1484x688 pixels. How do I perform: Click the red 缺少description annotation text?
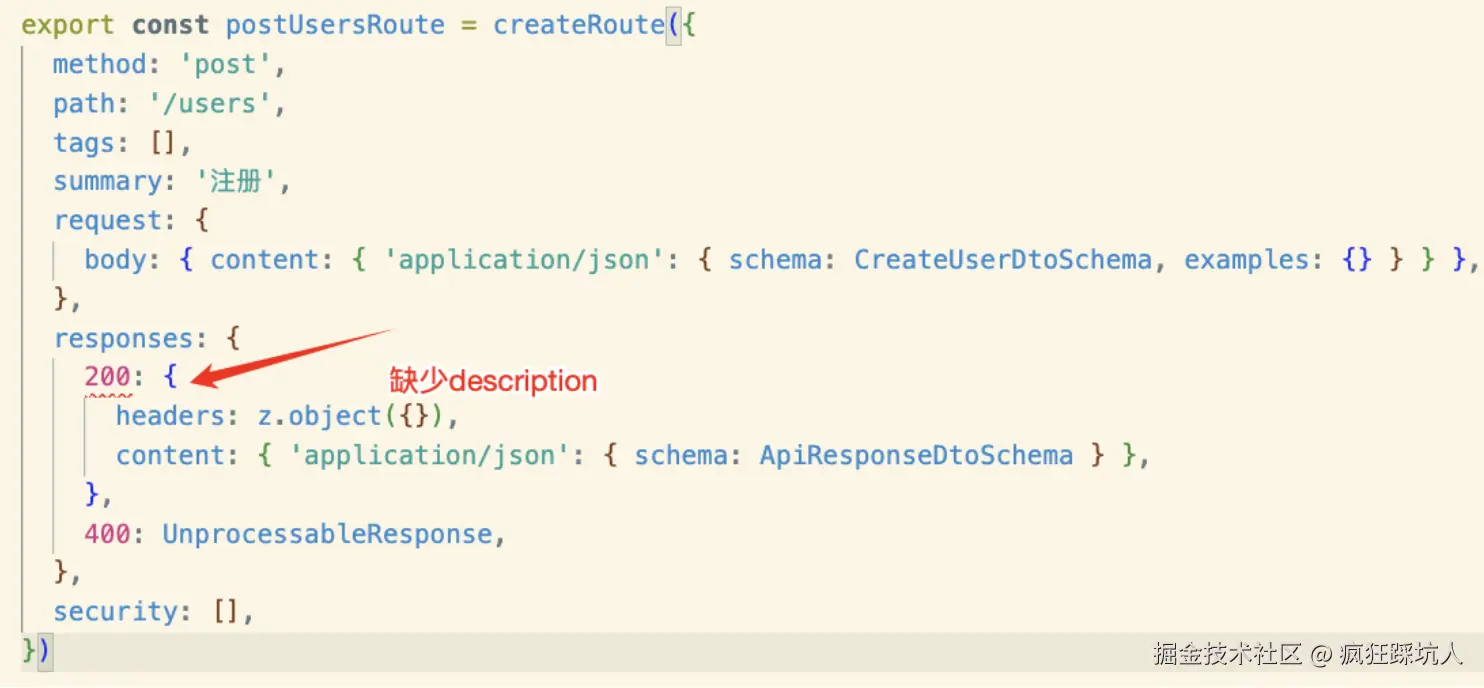(493, 381)
